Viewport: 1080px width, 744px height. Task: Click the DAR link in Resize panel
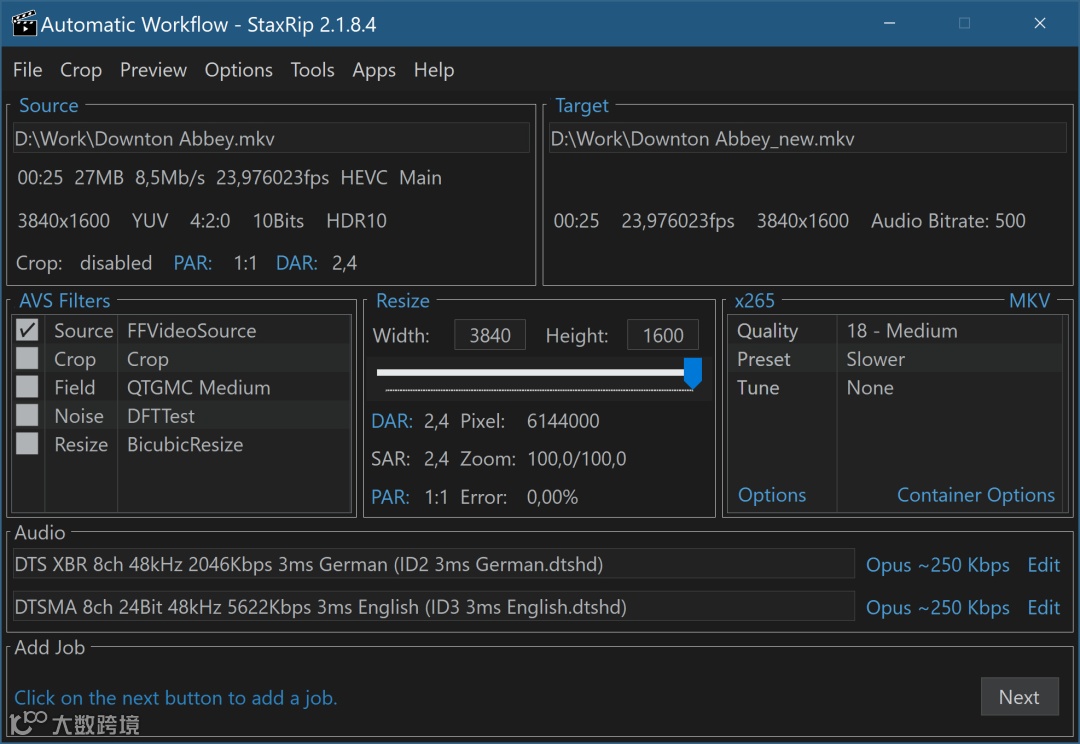pyautogui.click(x=392, y=421)
